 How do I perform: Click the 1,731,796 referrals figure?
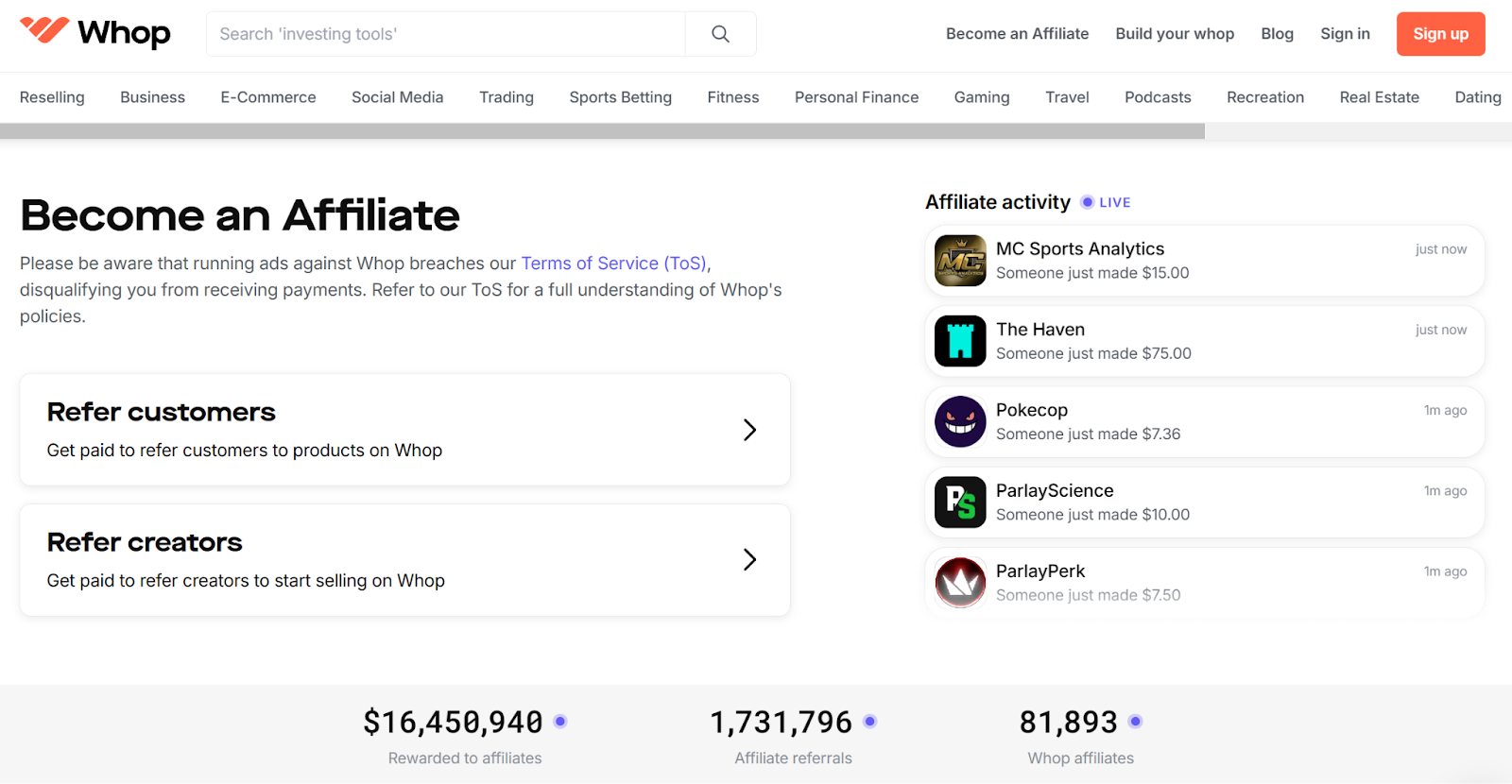pos(782,723)
